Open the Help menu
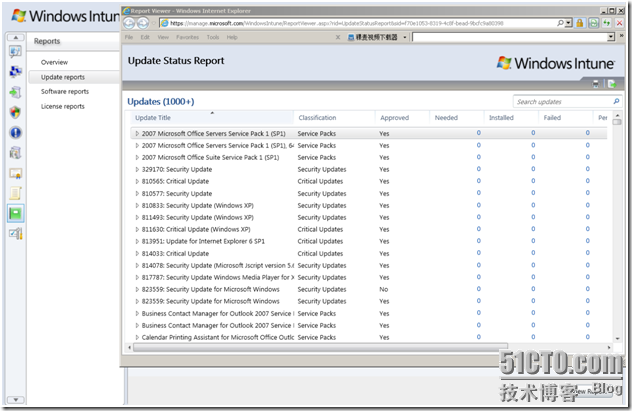The image size is (632, 411). (232, 37)
